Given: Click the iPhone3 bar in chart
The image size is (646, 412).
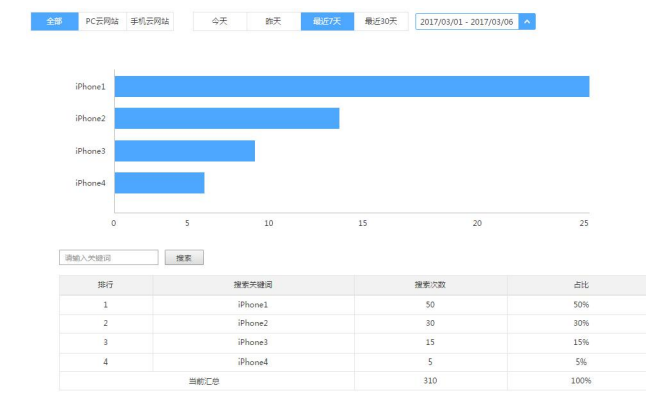Looking at the screenshot, I should click(184, 151).
